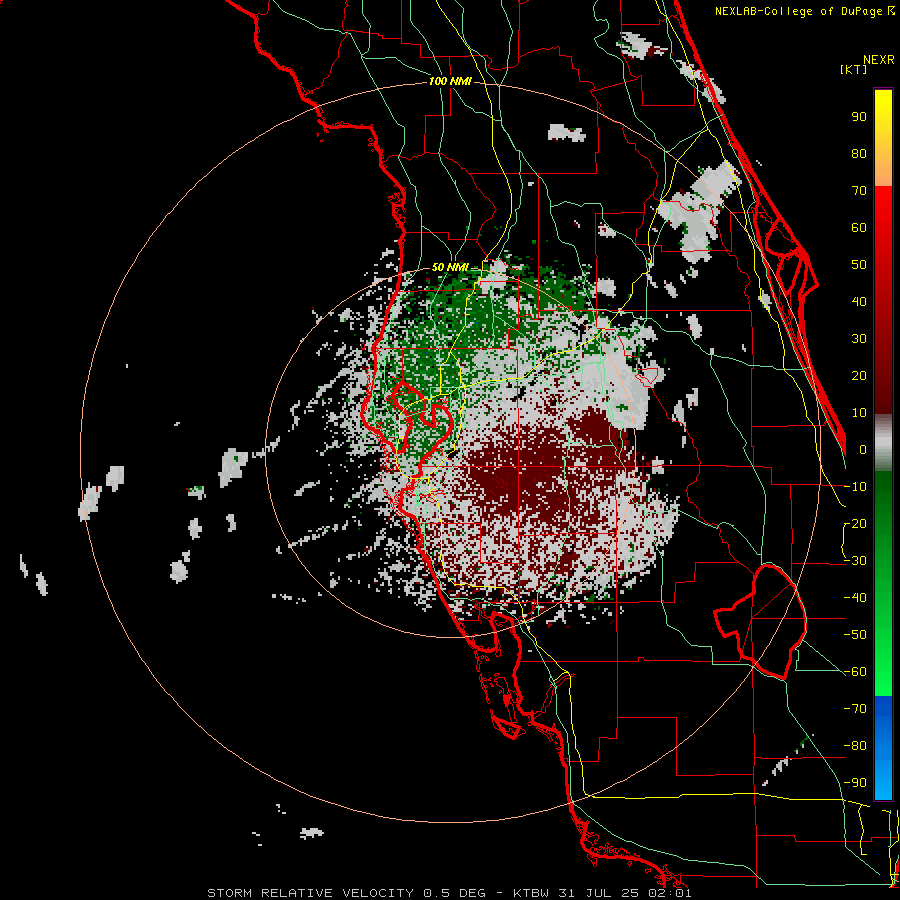
Task: Select the positive 50 scale value
Action: click(859, 265)
